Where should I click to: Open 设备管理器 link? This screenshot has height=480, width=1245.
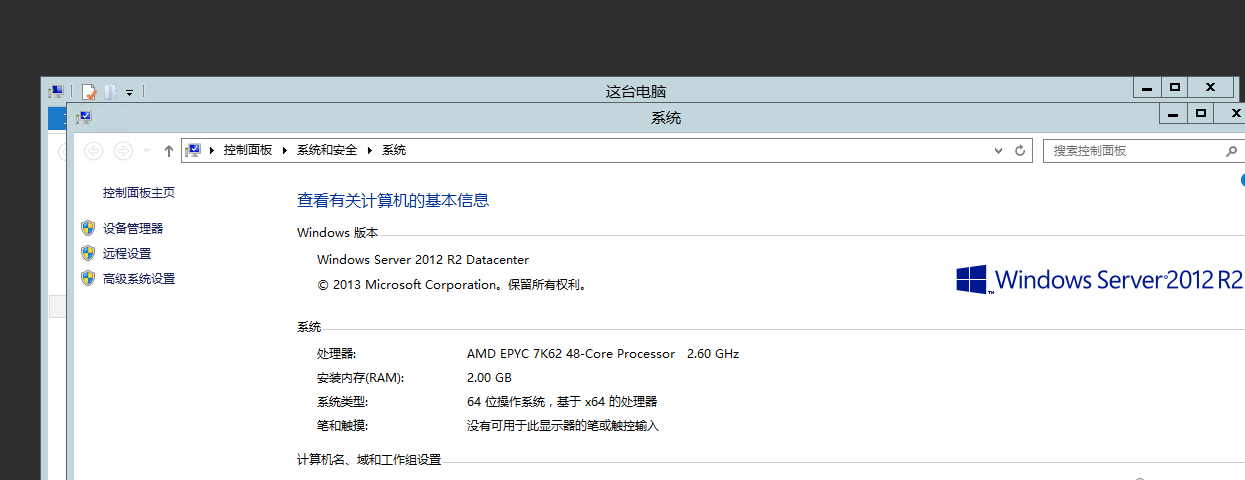pyautogui.click(x=133, y=228)
